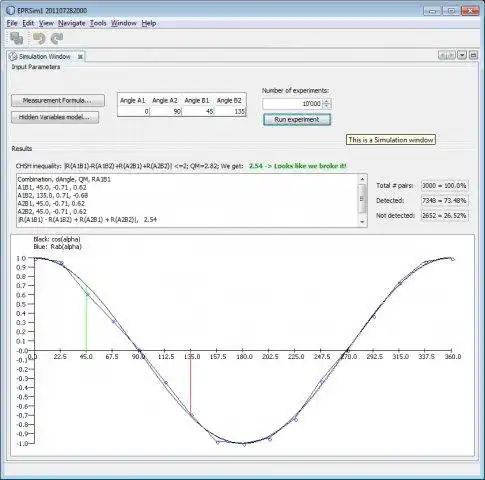This screenshot has width=485, height=480.
Task: Click the Angle B2 column header
Action: (229, 100)
